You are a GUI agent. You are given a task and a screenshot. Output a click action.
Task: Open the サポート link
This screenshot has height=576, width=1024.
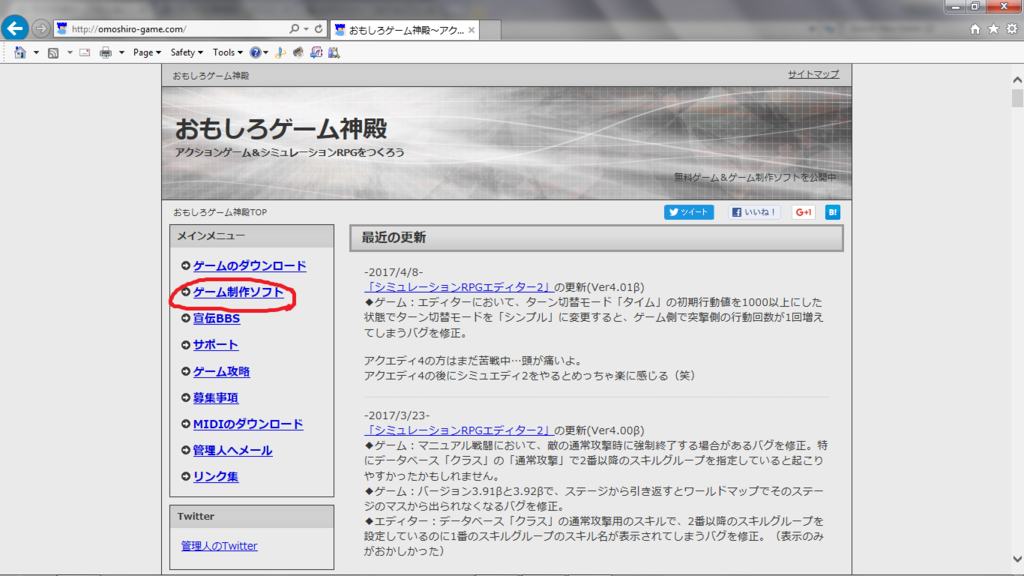click(x=216, y=345)
